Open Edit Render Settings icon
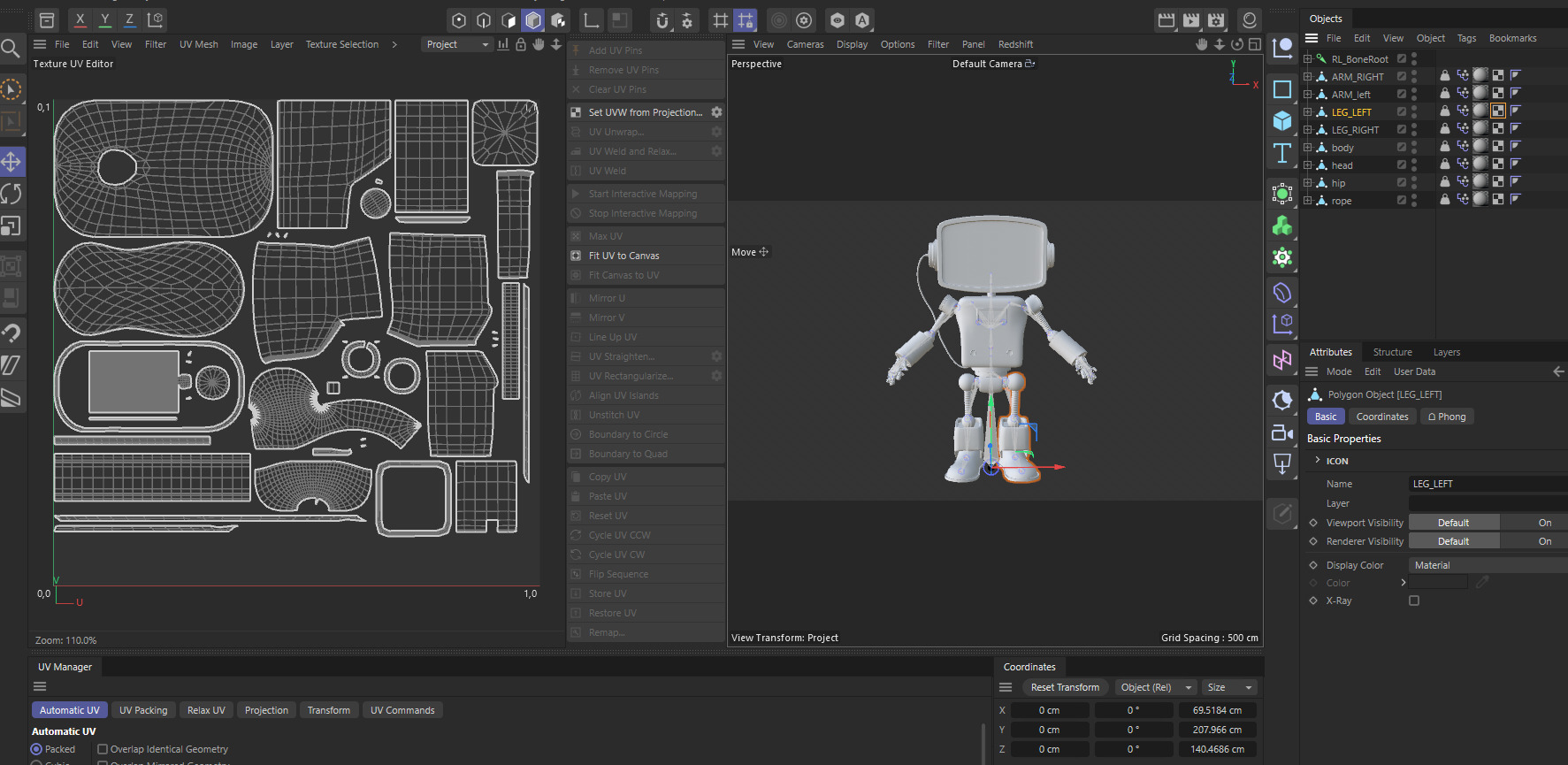1568x765 pixels. [1216, 19]
